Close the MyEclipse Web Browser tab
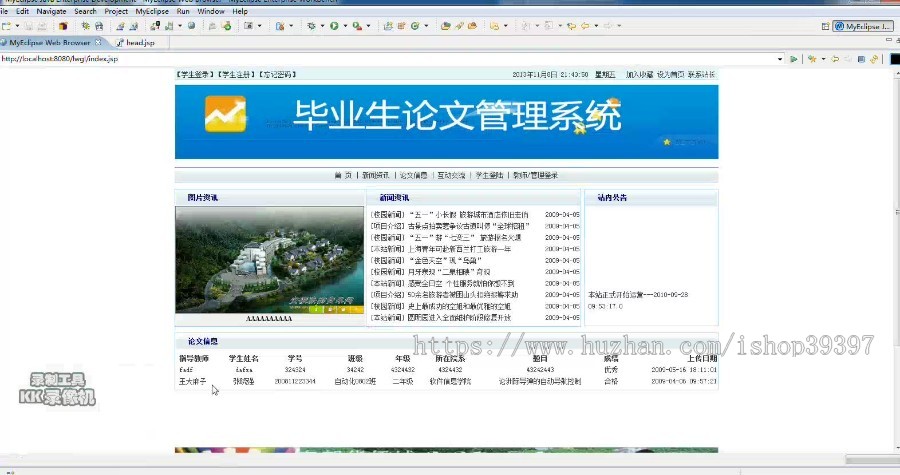This screenshot has width=900, height=475. point(98,42)
